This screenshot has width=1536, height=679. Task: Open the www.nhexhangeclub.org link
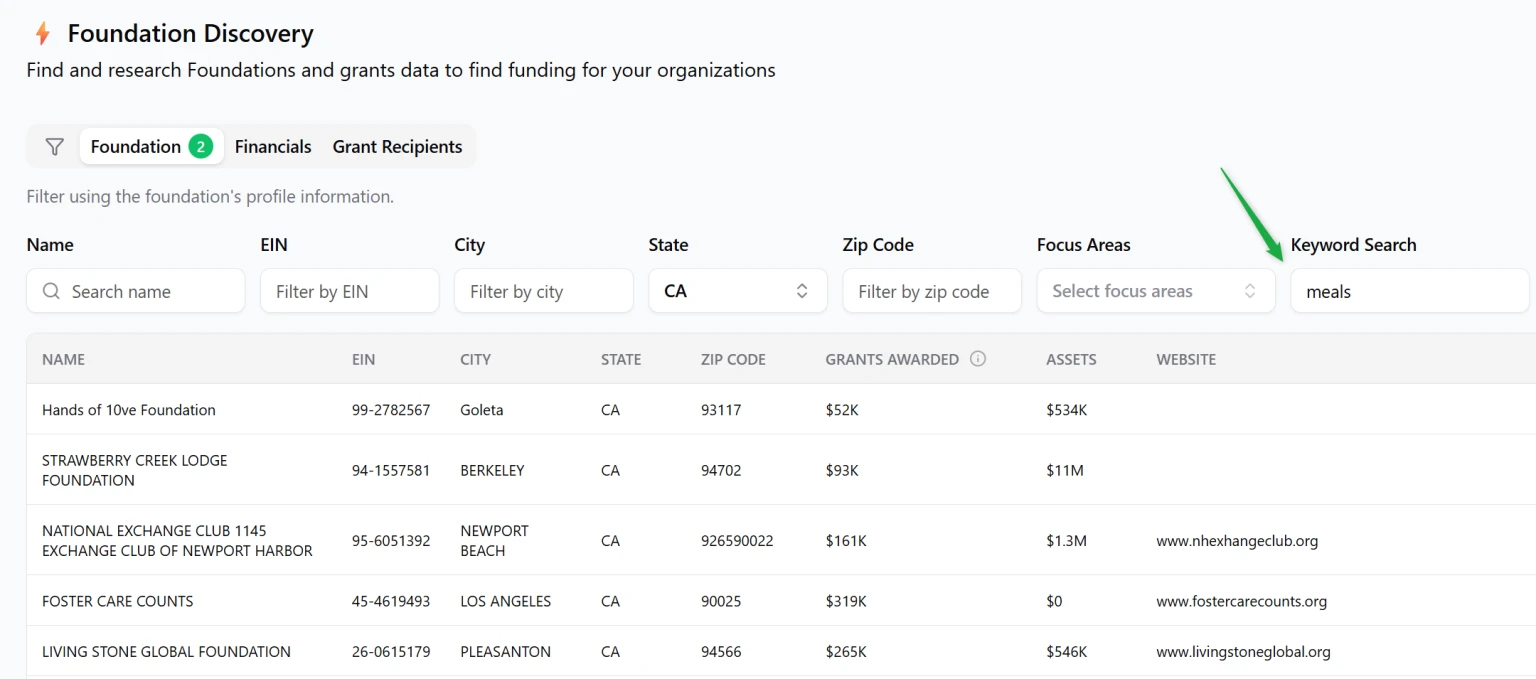coord(1237,541)
